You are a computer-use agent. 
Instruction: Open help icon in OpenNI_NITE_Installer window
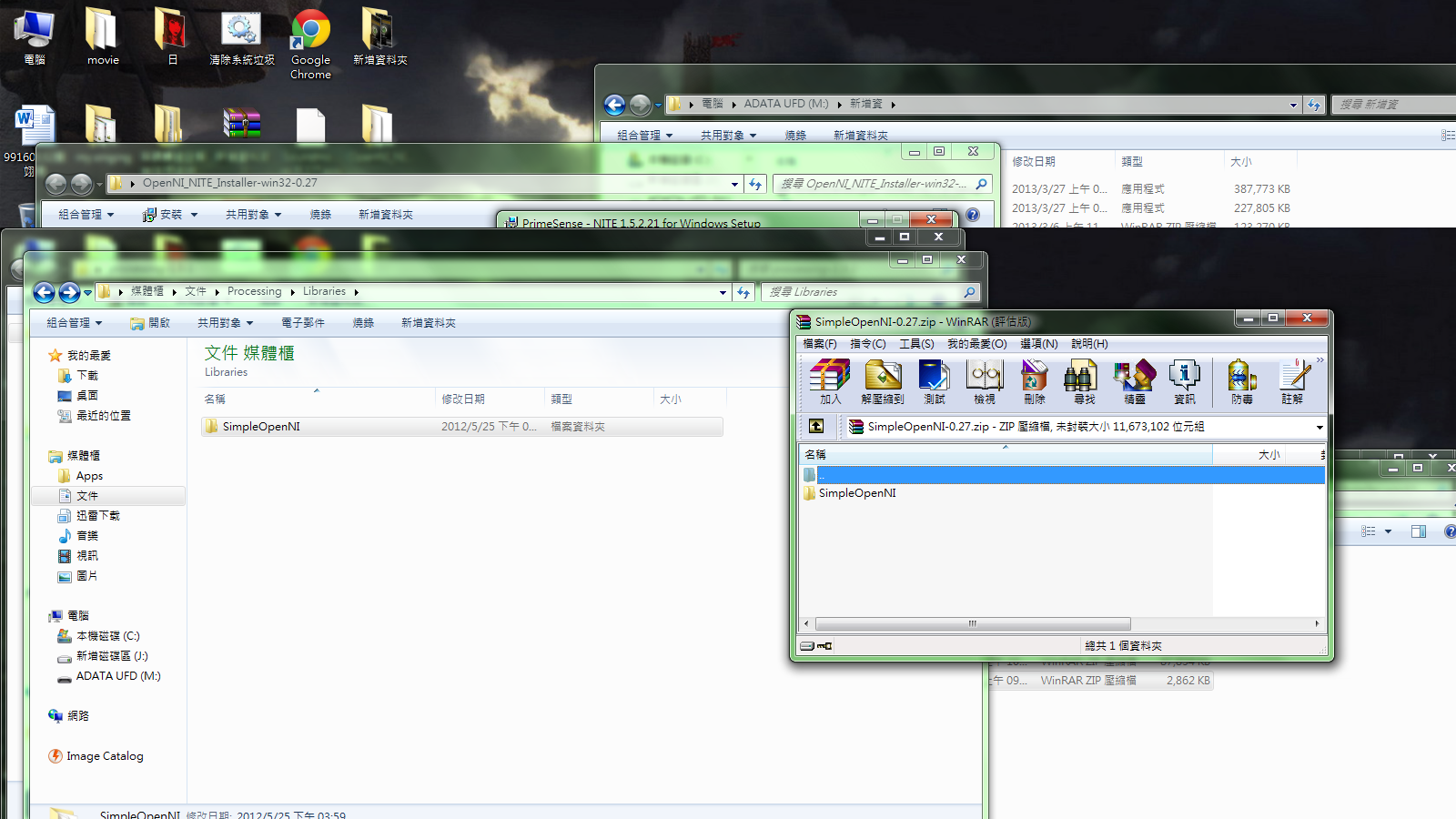coord(973,215)
